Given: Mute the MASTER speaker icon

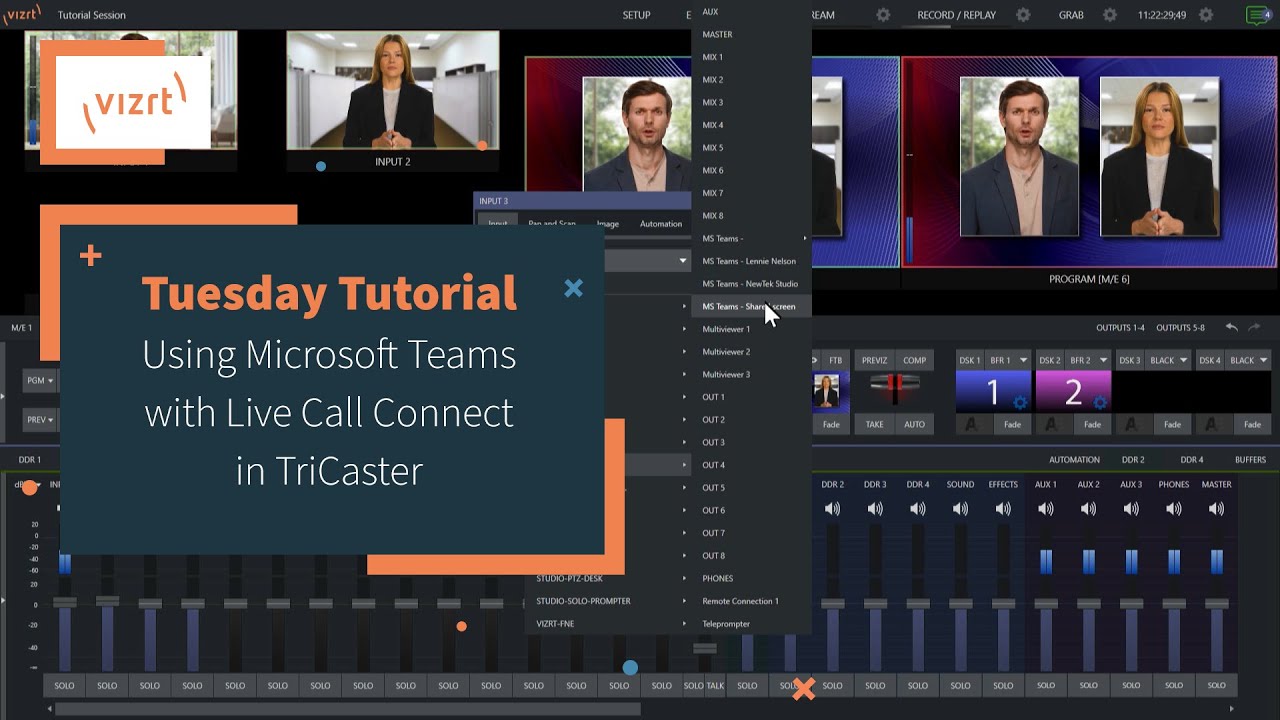Looking at the screenshot, I should click(1216, 509).
